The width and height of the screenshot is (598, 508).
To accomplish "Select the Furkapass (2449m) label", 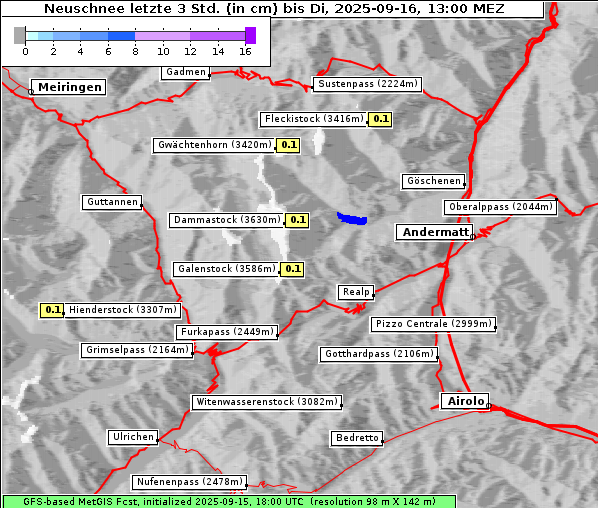I will (227, 332).
